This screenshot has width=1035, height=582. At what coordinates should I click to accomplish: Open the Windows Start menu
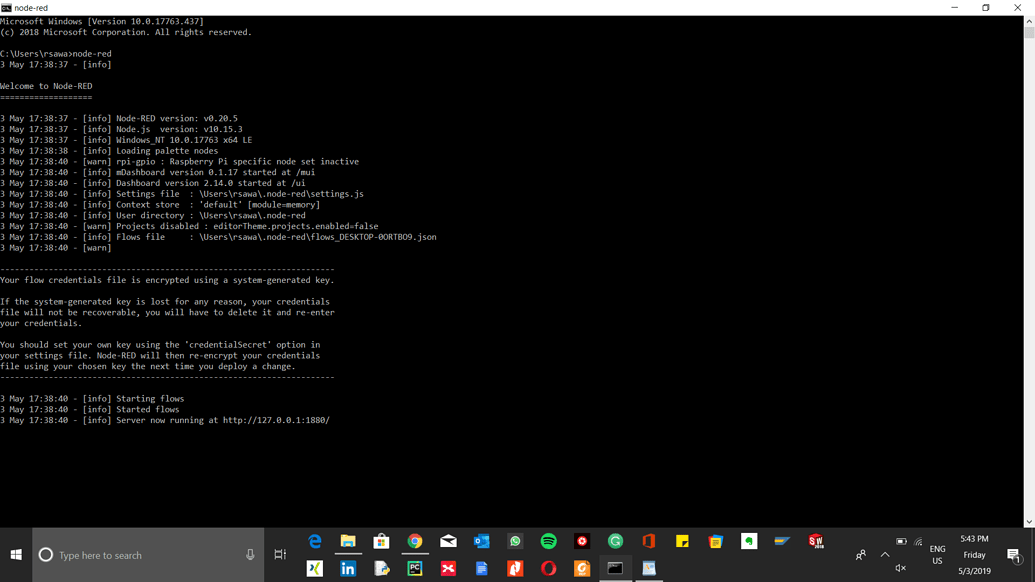tap(15, 555)
